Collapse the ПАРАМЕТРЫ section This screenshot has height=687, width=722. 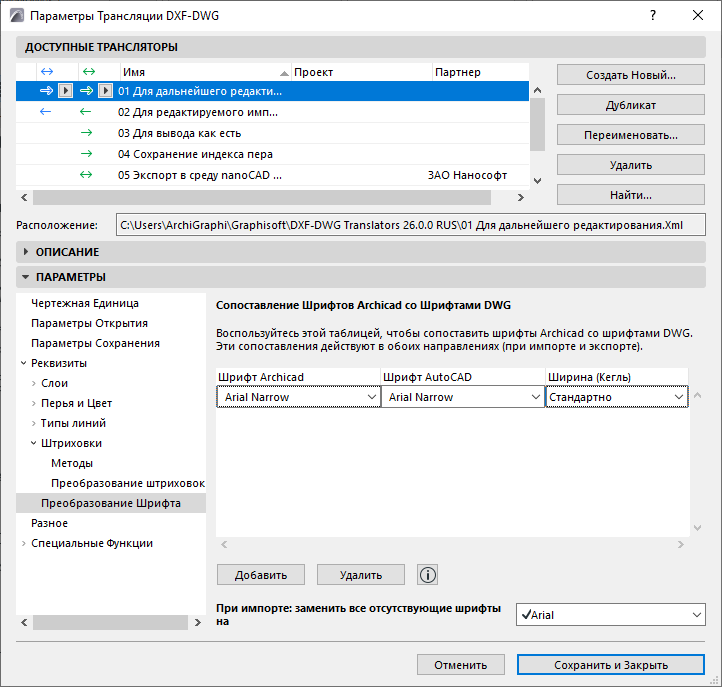[x=26, y=277]
